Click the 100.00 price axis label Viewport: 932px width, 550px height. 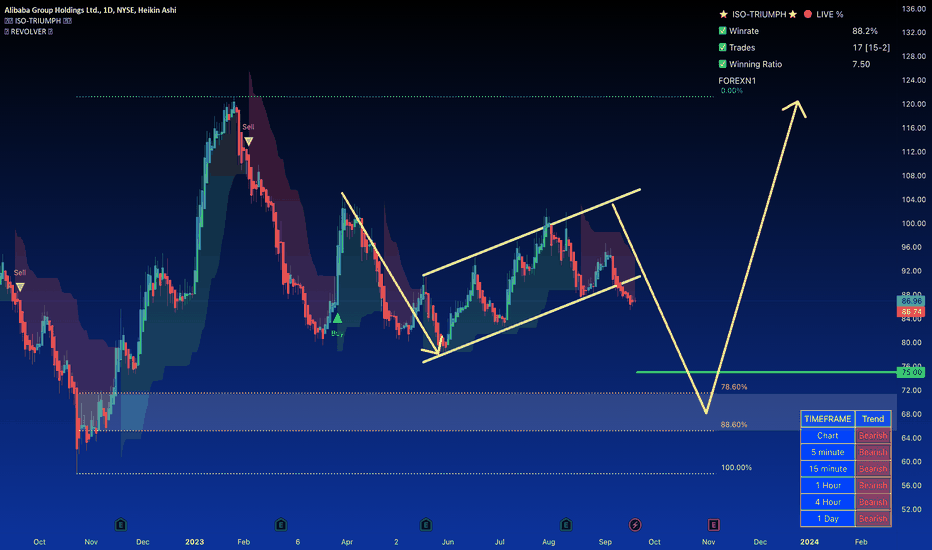[914, 224]
